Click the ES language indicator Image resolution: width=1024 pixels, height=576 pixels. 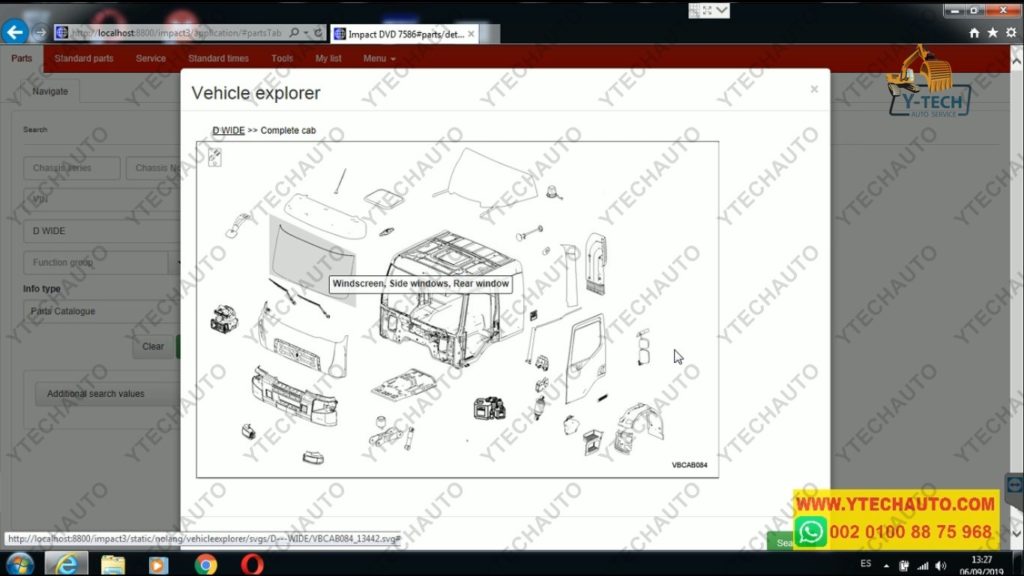click(x=865, y=564)
